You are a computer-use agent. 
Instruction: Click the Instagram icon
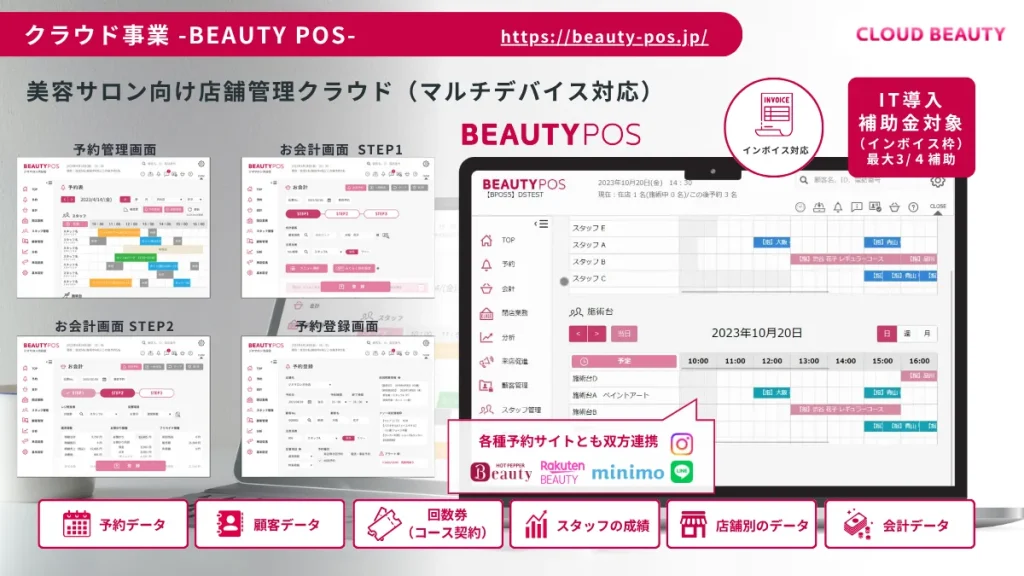click(x=681, y=444)
